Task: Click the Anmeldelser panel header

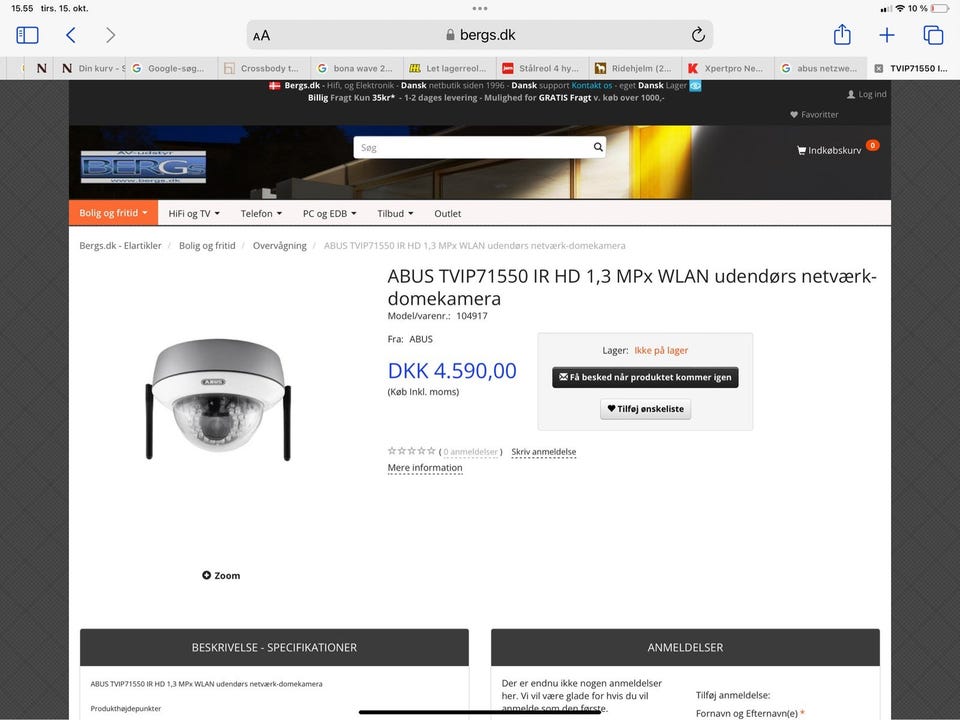Action: click(685, 647)
